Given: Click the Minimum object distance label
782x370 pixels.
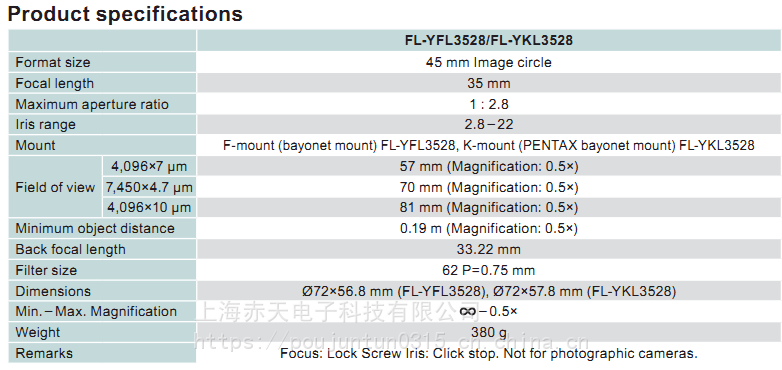Looking at the screenshot, I should (x=95, y=228).
